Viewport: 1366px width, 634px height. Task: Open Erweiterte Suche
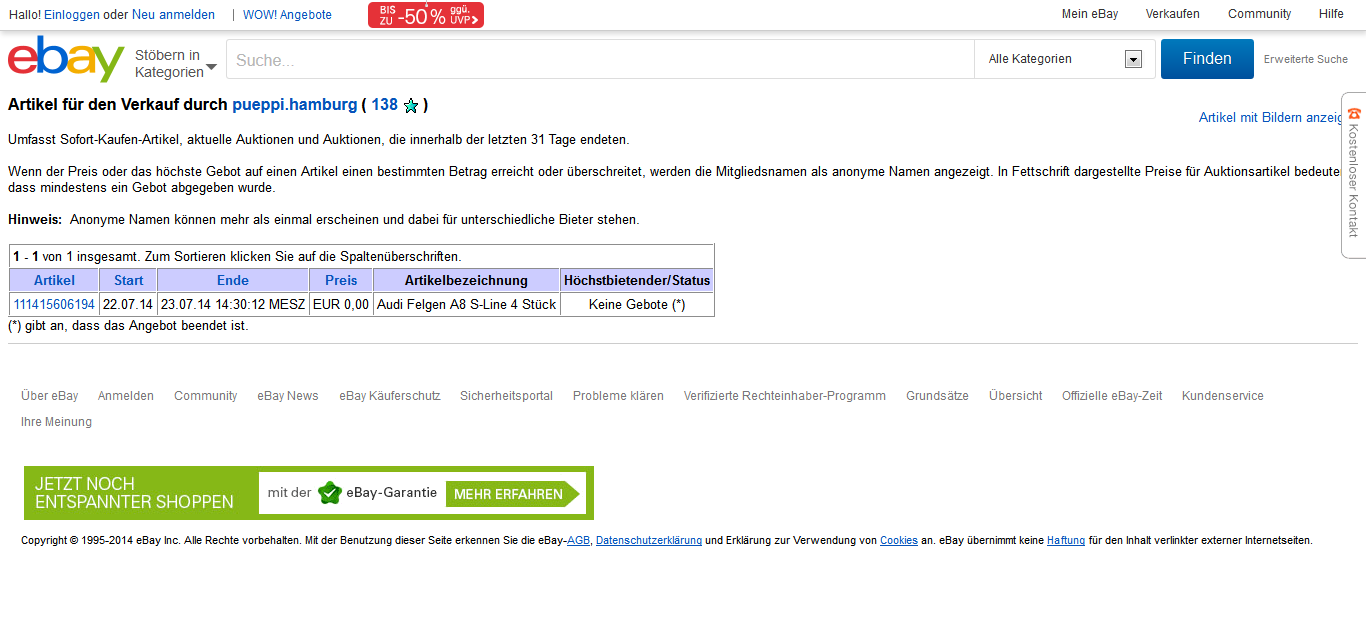click(1306, 59)
